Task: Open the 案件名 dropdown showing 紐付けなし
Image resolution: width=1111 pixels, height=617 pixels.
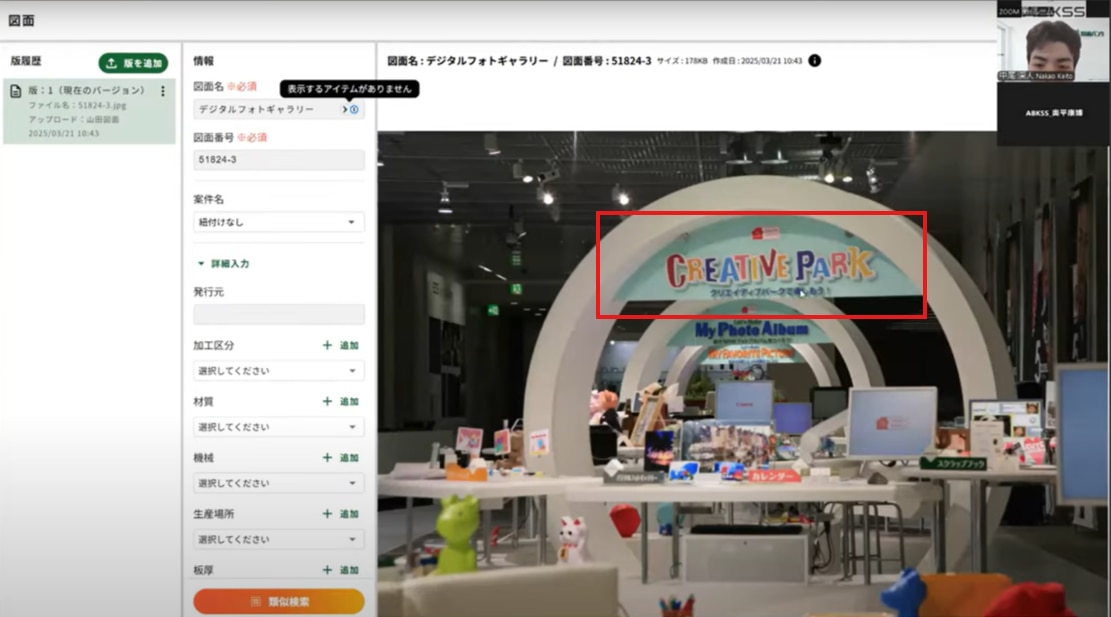Action: (x=278, y=222)
